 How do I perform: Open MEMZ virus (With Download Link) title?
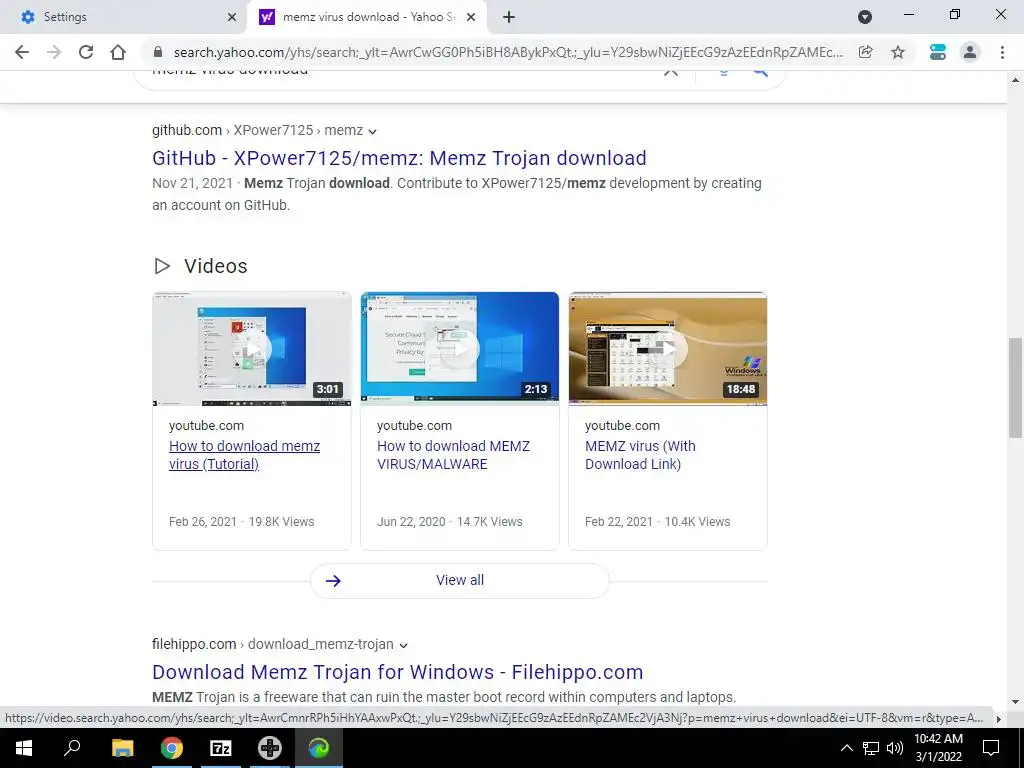tap(640, 455)
